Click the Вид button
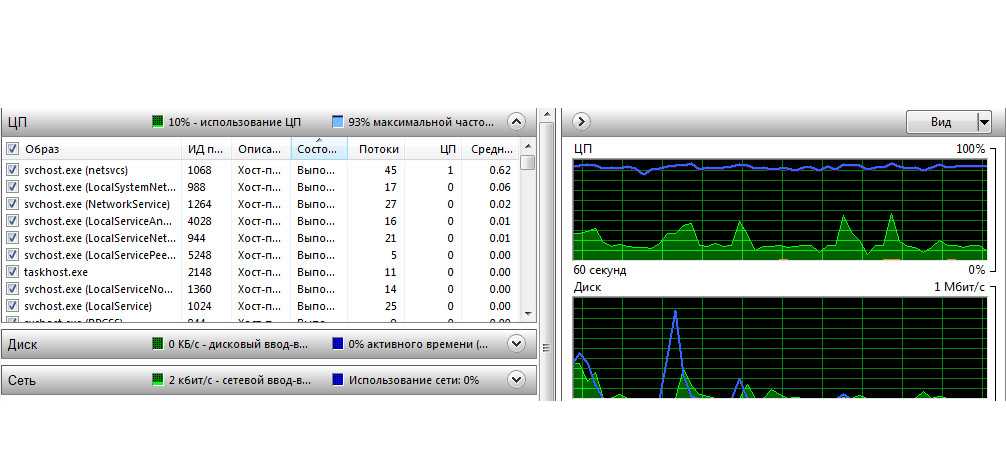The image size is (1006, 464). tap(941, 122)
